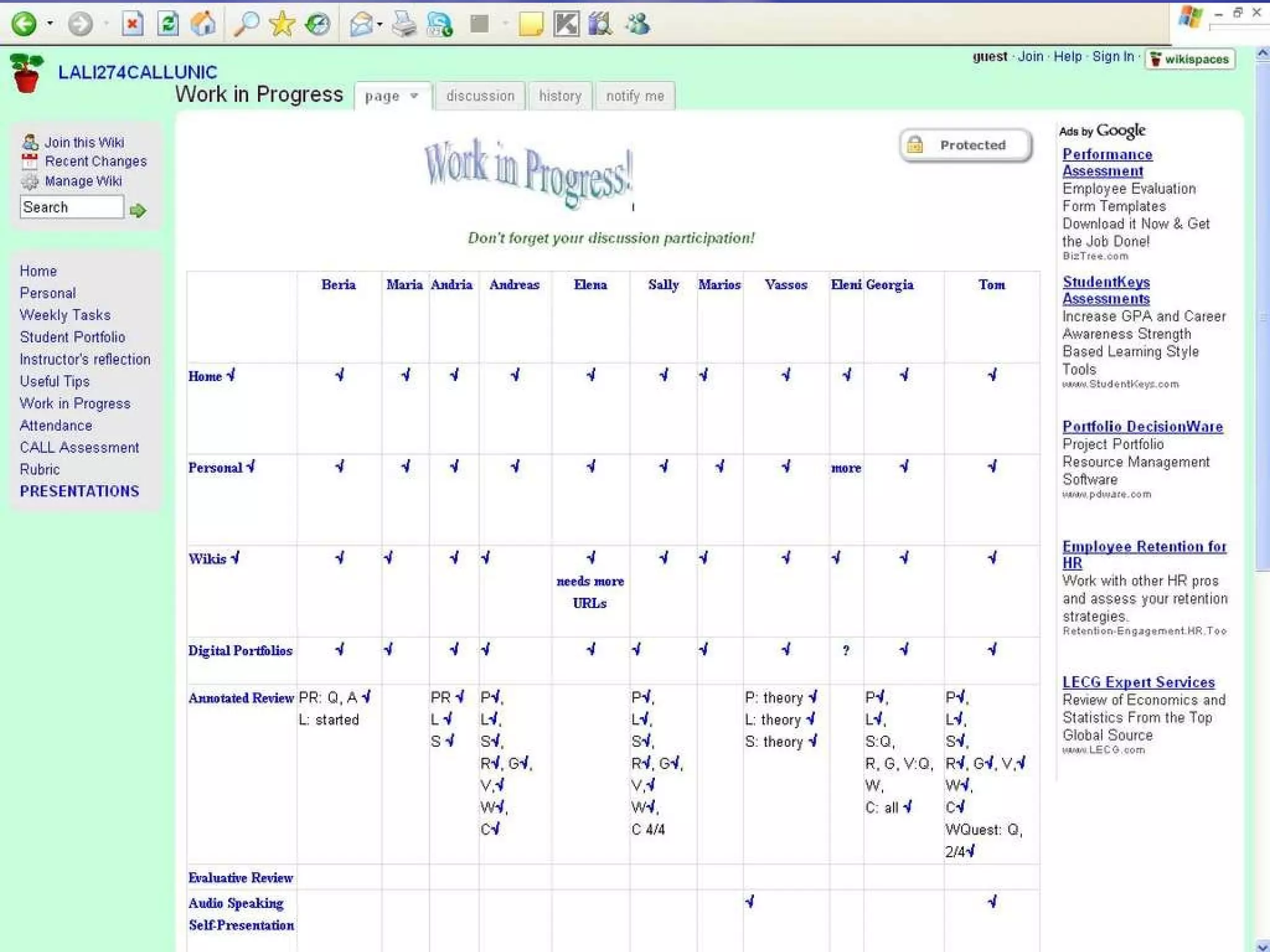
Task: Open Favorites star icon
Action: [282, 25]
